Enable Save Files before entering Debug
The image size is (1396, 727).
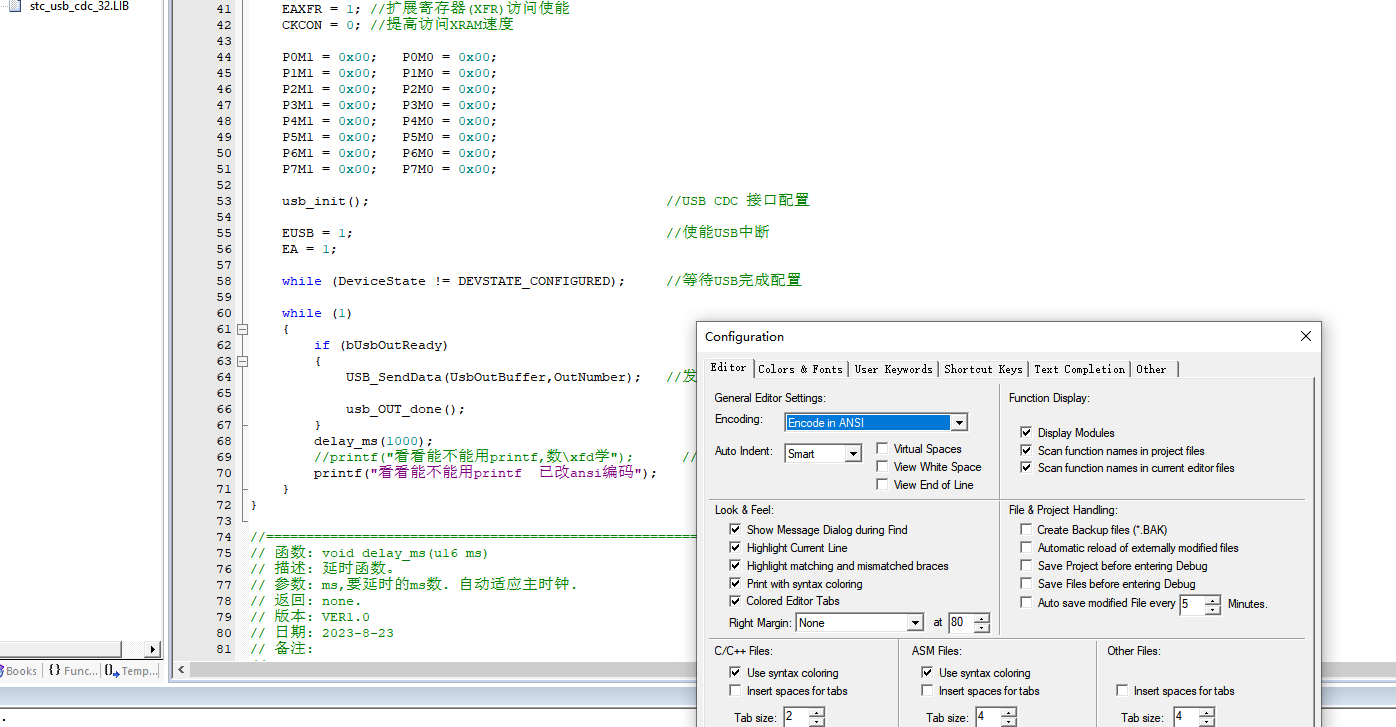1026,584
